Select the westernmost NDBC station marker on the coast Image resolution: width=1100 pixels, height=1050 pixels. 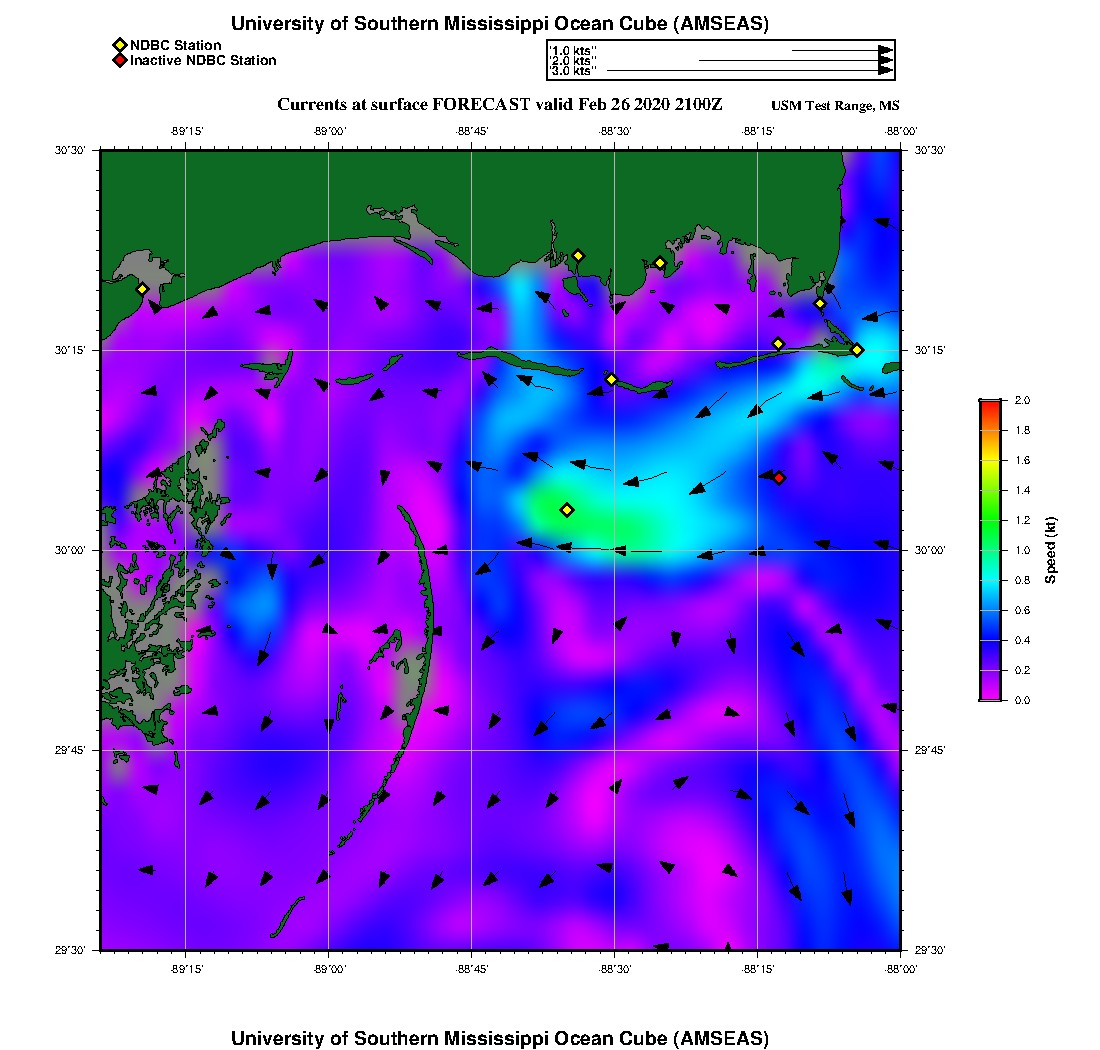click(x=142, y=289)
